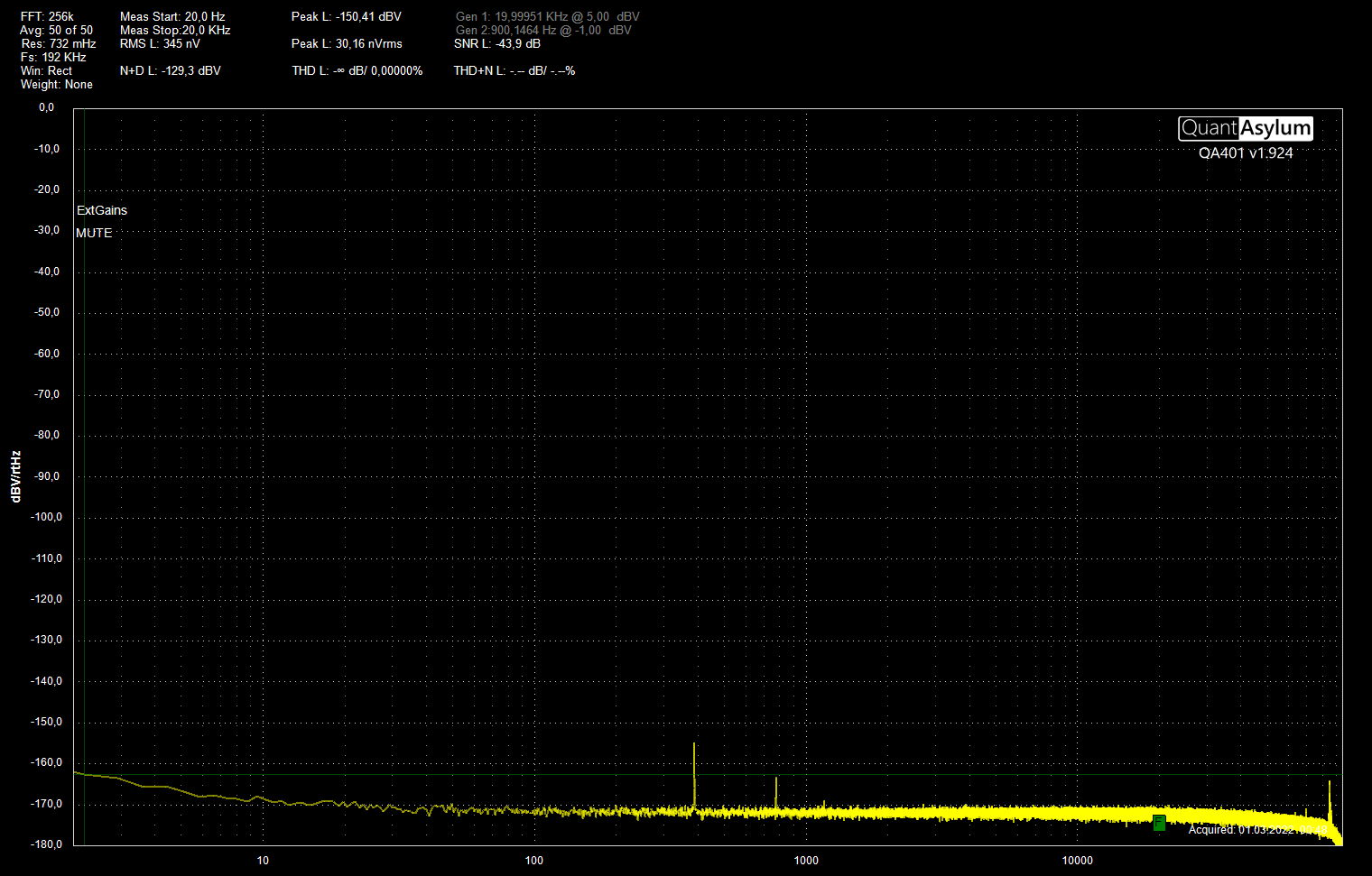Click the QuantAsylum logo
1372x876 pixels.
coord(1245,128)
